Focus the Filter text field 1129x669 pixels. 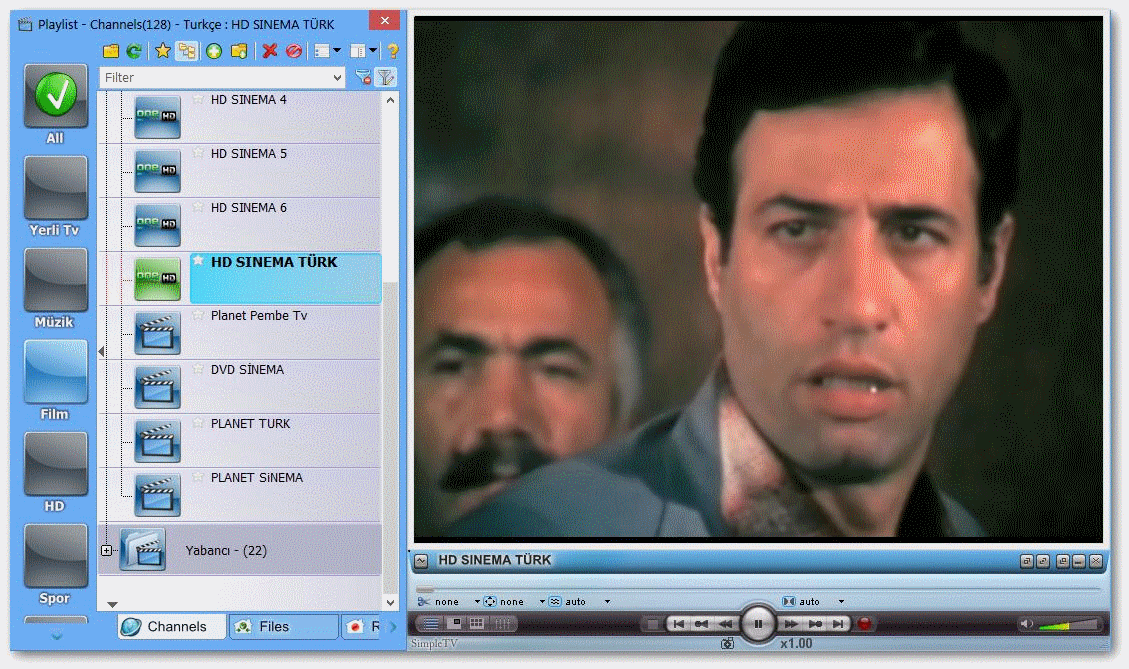[216, 77]
